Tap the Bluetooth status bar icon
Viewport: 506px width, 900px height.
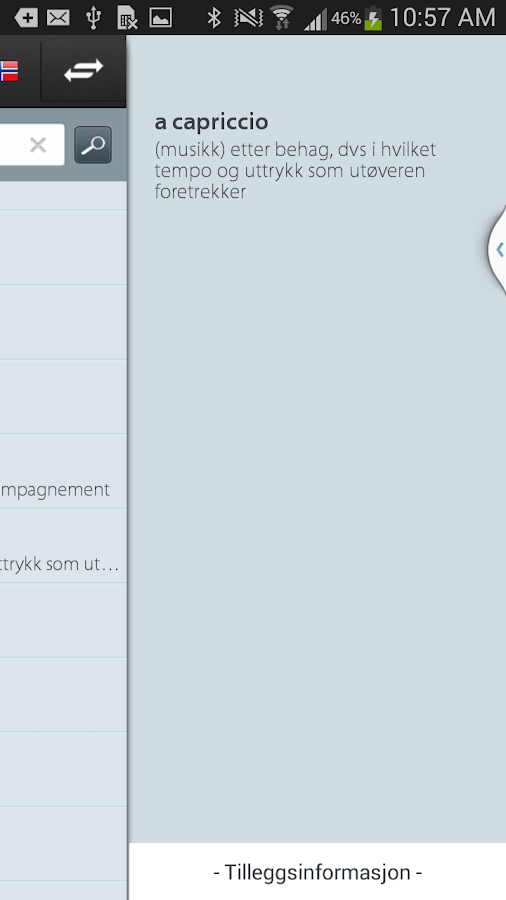[214, 18]
